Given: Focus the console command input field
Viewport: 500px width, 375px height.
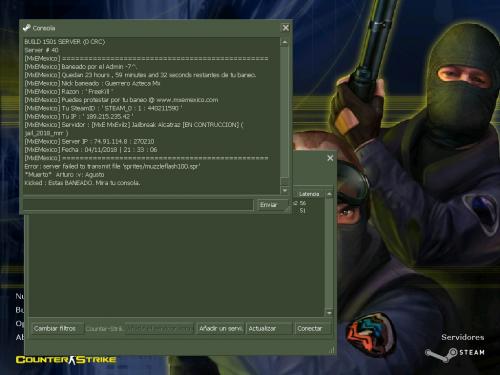Looking at the screenshot, I should 138,205.
